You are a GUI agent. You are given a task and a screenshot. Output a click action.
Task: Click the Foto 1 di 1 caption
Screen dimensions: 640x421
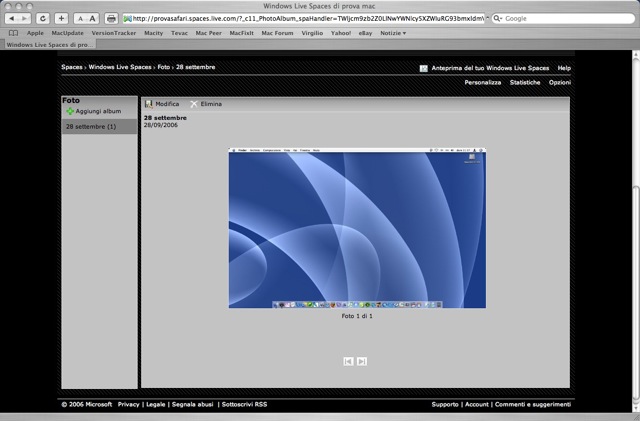357,316
